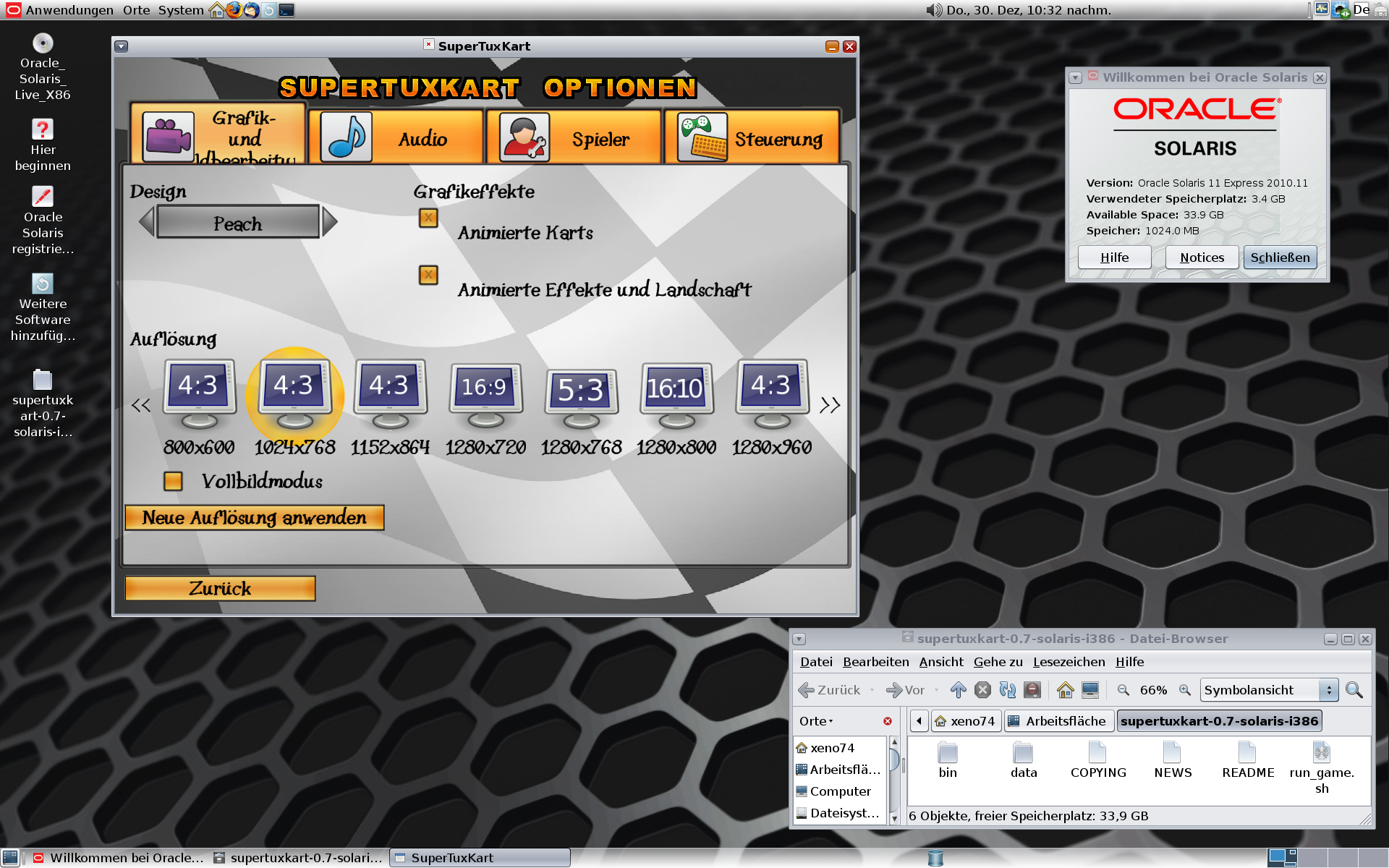Open the Orte menu in top panel
1389x868 pixels.
(x=137, y=10)
